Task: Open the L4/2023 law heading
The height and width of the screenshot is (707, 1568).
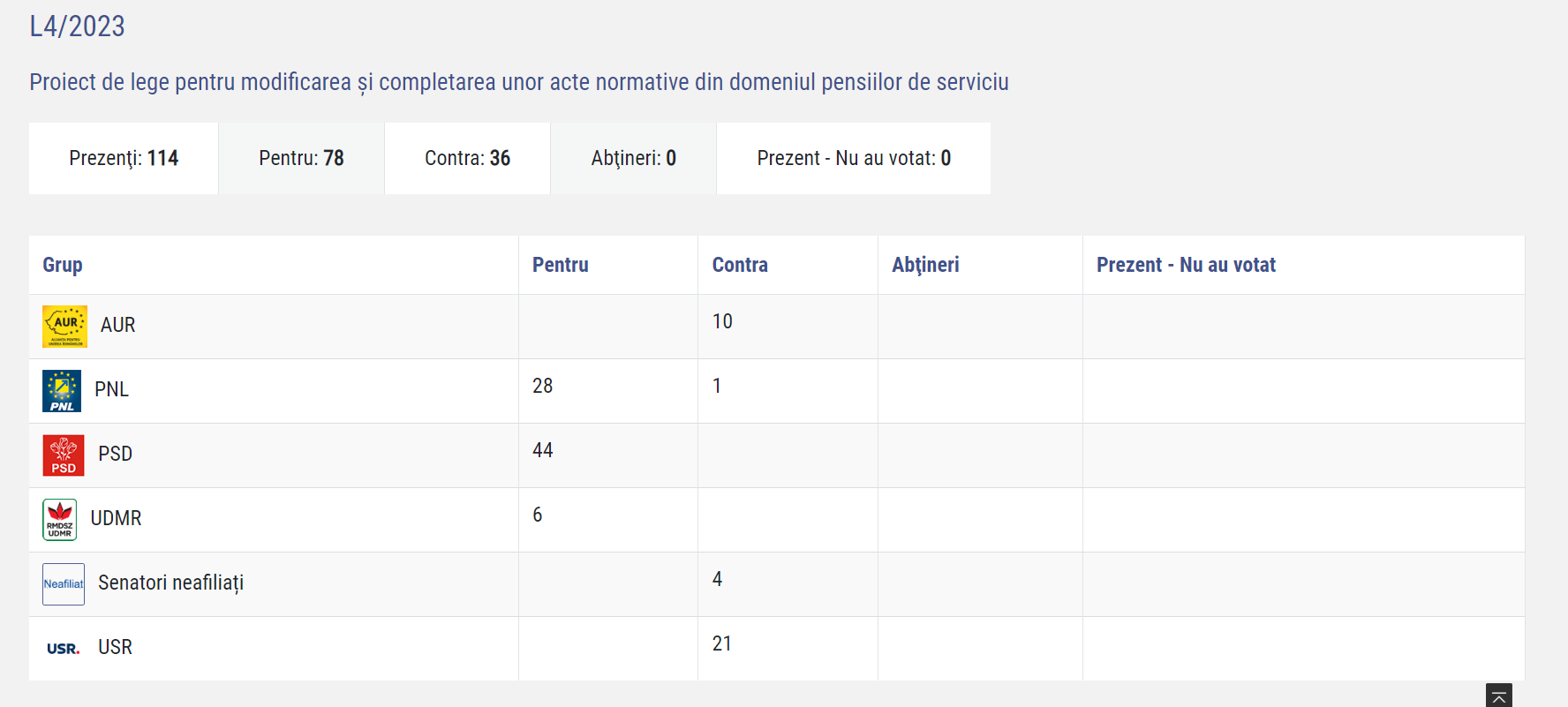Action: click(78, 26)
